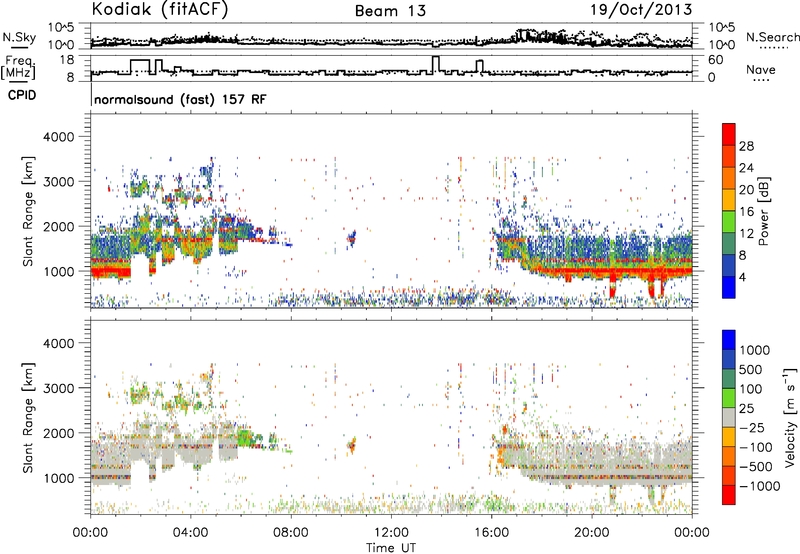The width and height of the screenshot is (800, 554).
Task: Click the velocity plot 'Slant Range [km]' label
Action: pos(28,418)
